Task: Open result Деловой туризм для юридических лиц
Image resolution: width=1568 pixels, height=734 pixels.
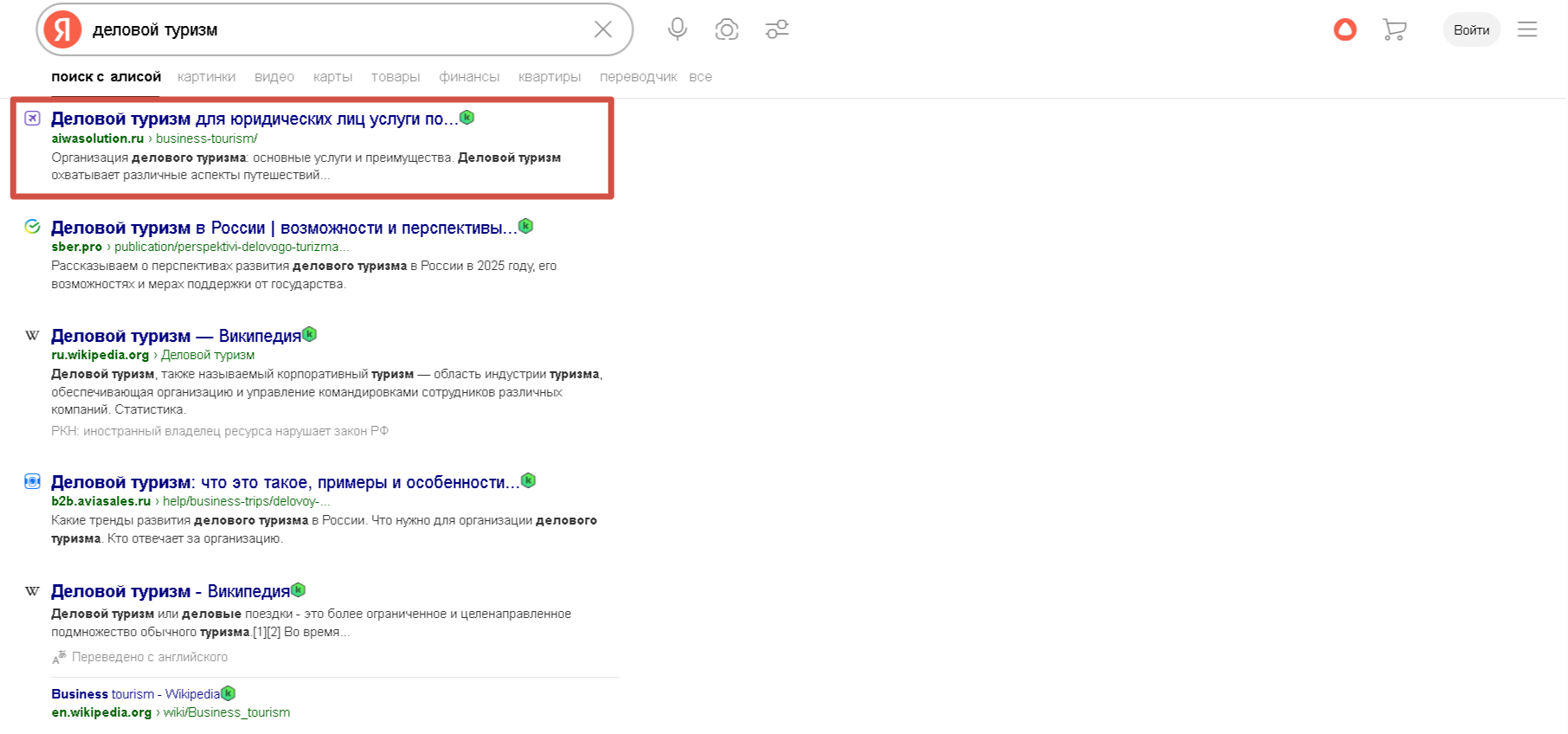Action: click(x=254, y=119)
